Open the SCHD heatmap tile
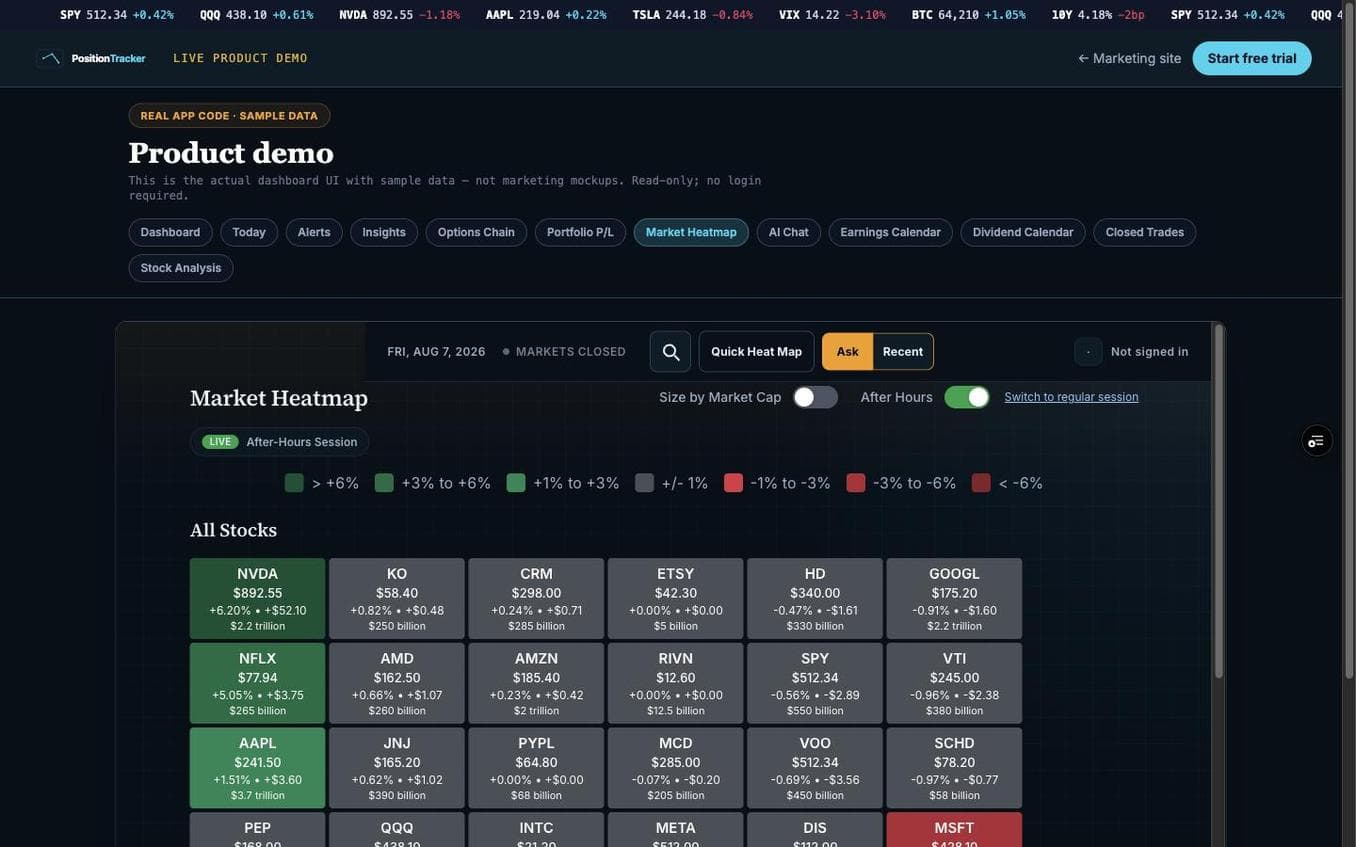 (955, 768)
